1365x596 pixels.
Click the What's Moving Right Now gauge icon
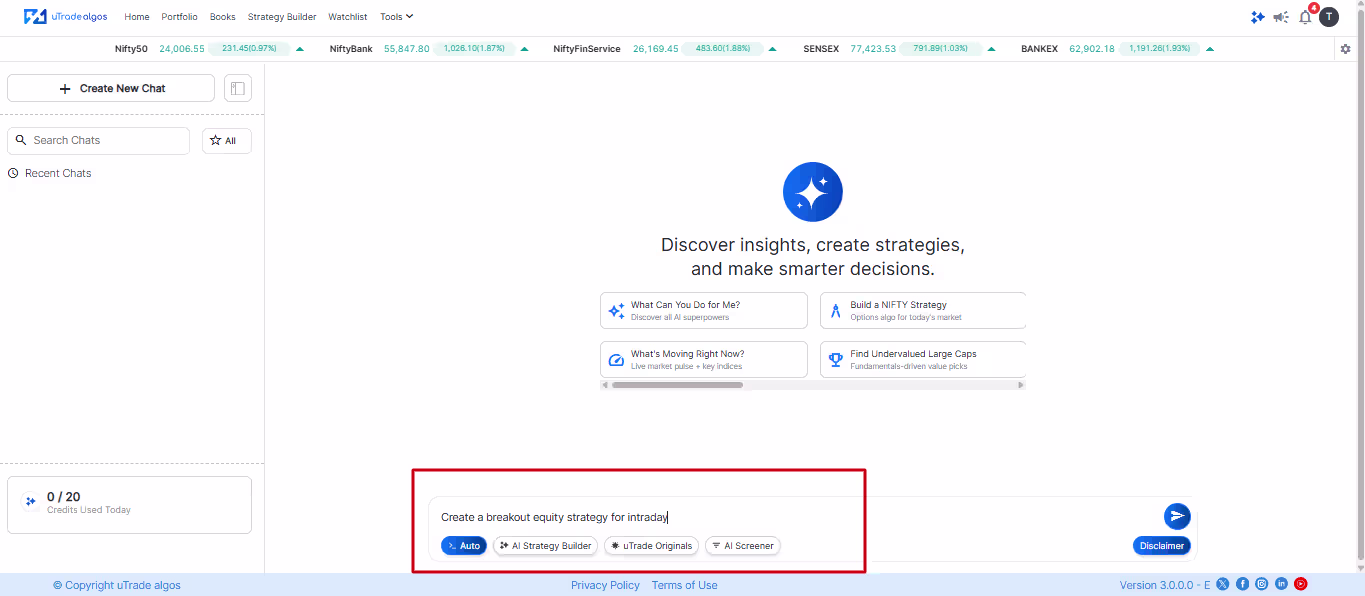click(616, 360)
